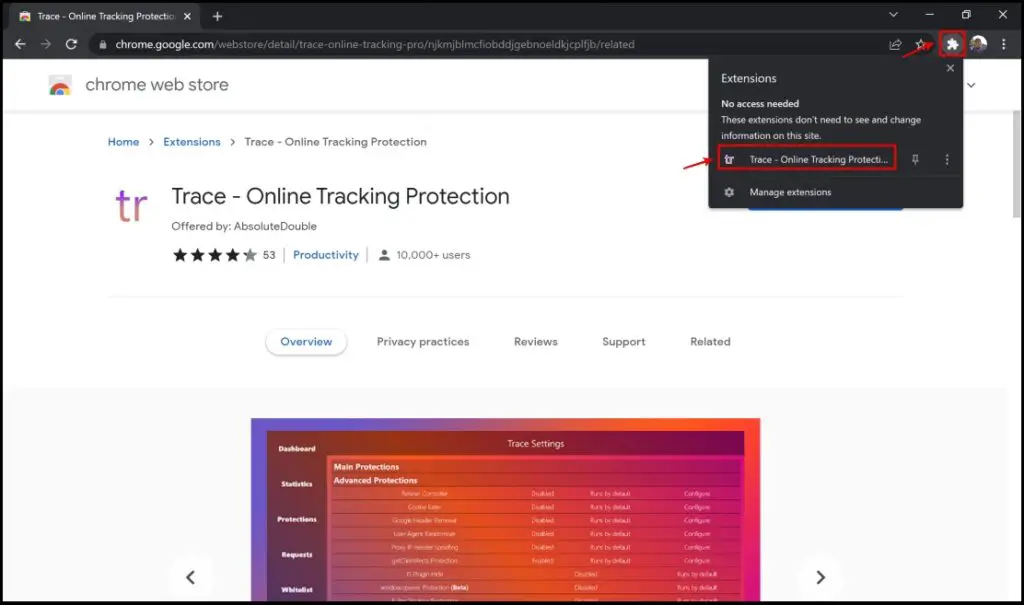Click the users person icon
This screenshot has width=1024, height=605.
384,255
